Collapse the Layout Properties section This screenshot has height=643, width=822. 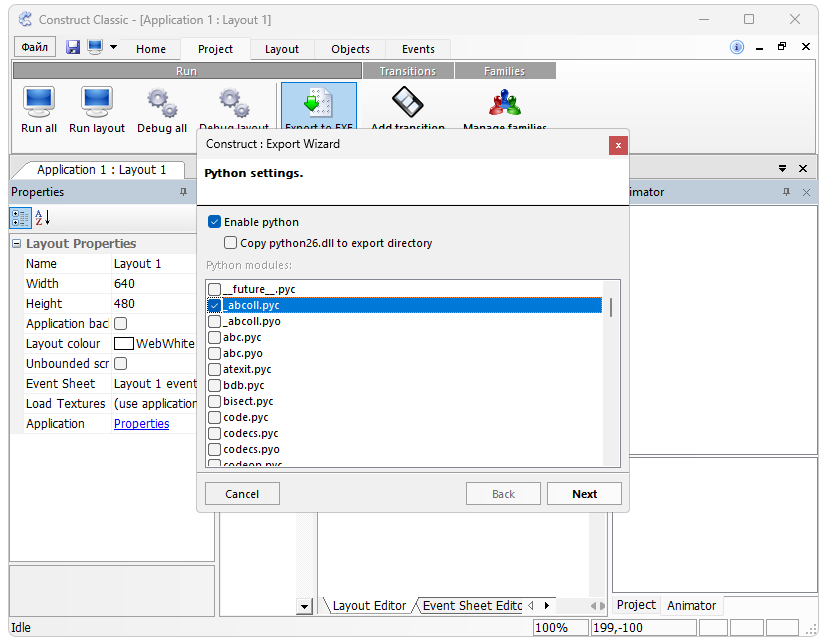tap(17, 244)
